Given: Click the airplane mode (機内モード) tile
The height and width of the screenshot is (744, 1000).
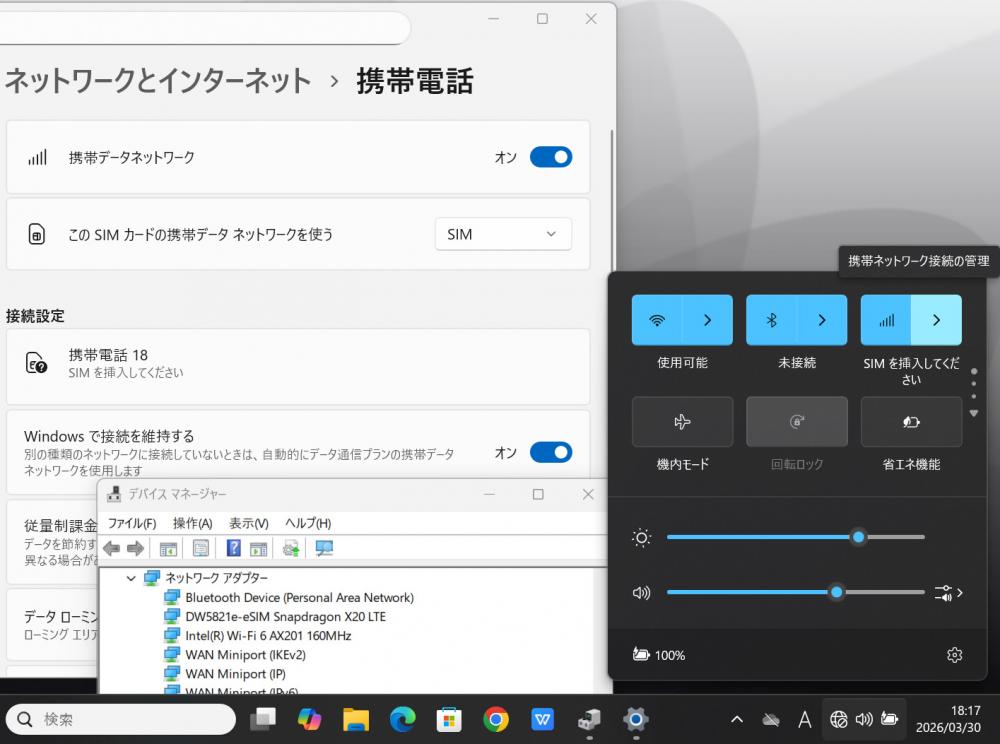Looking at the screenshot, I should pos(682,422).
